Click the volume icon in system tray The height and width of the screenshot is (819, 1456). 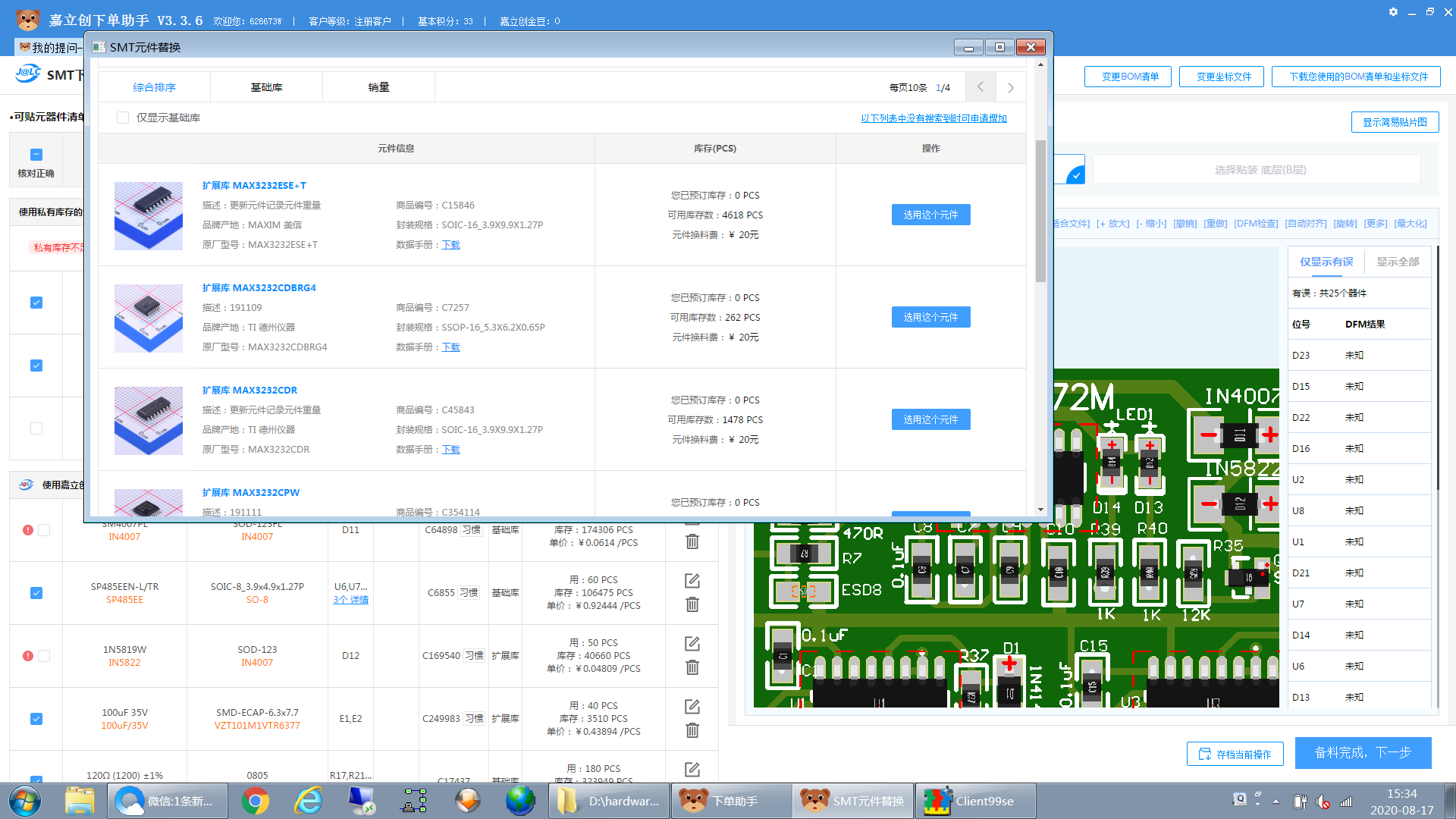(x=1323, y=802)
